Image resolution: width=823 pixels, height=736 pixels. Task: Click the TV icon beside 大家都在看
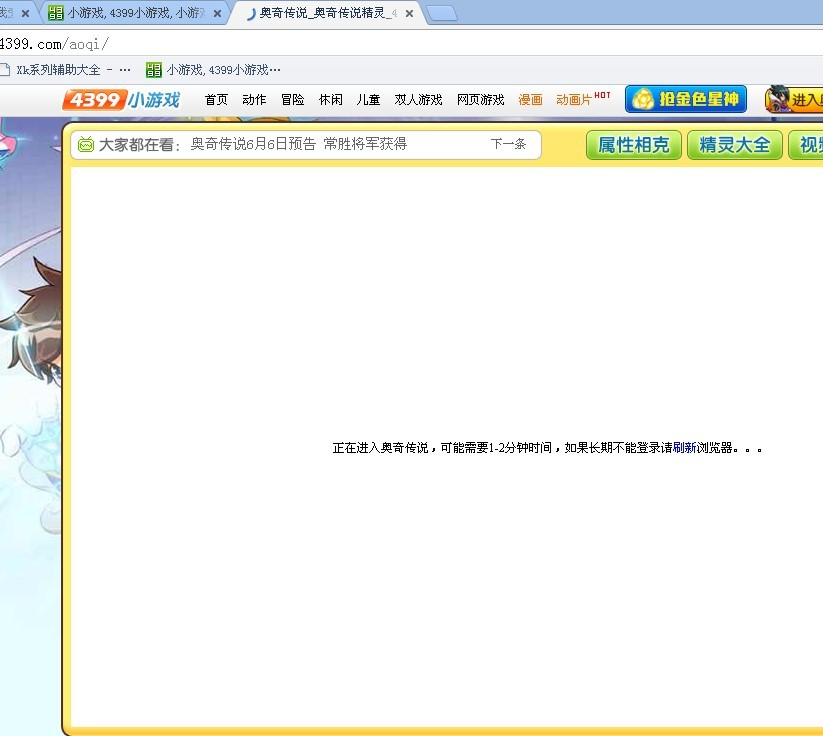86,145
